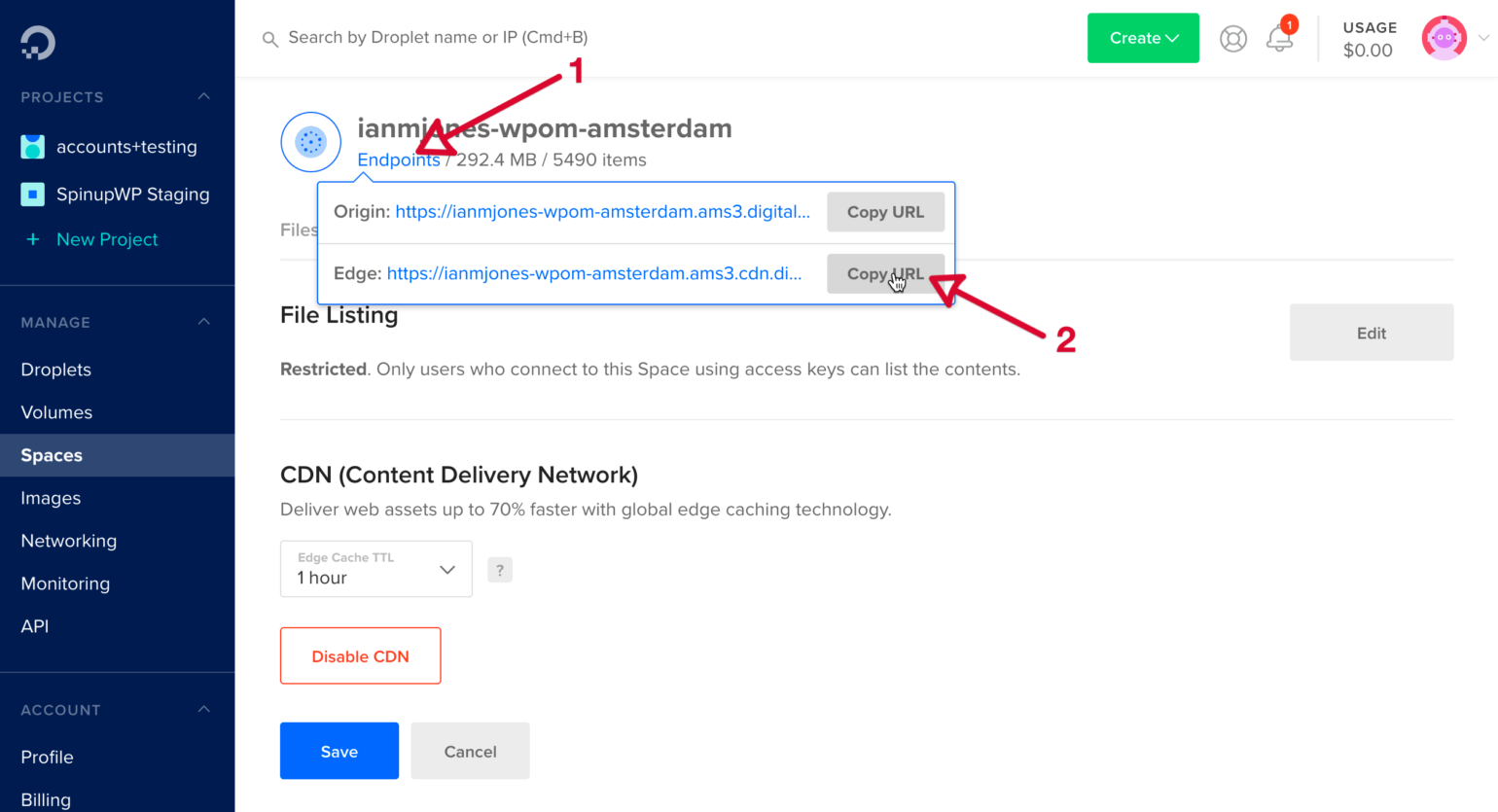Copy the Origin endpoint URL
This screenshot has width=1498, height=812.
click(884, 212)
